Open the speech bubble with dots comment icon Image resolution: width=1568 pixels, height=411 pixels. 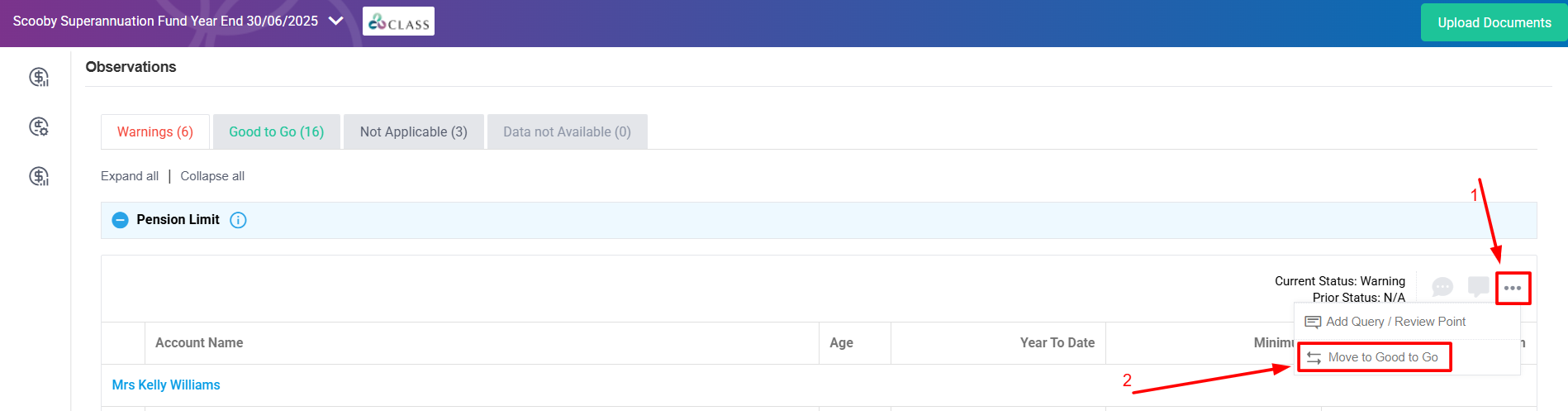coord(1442,287)
